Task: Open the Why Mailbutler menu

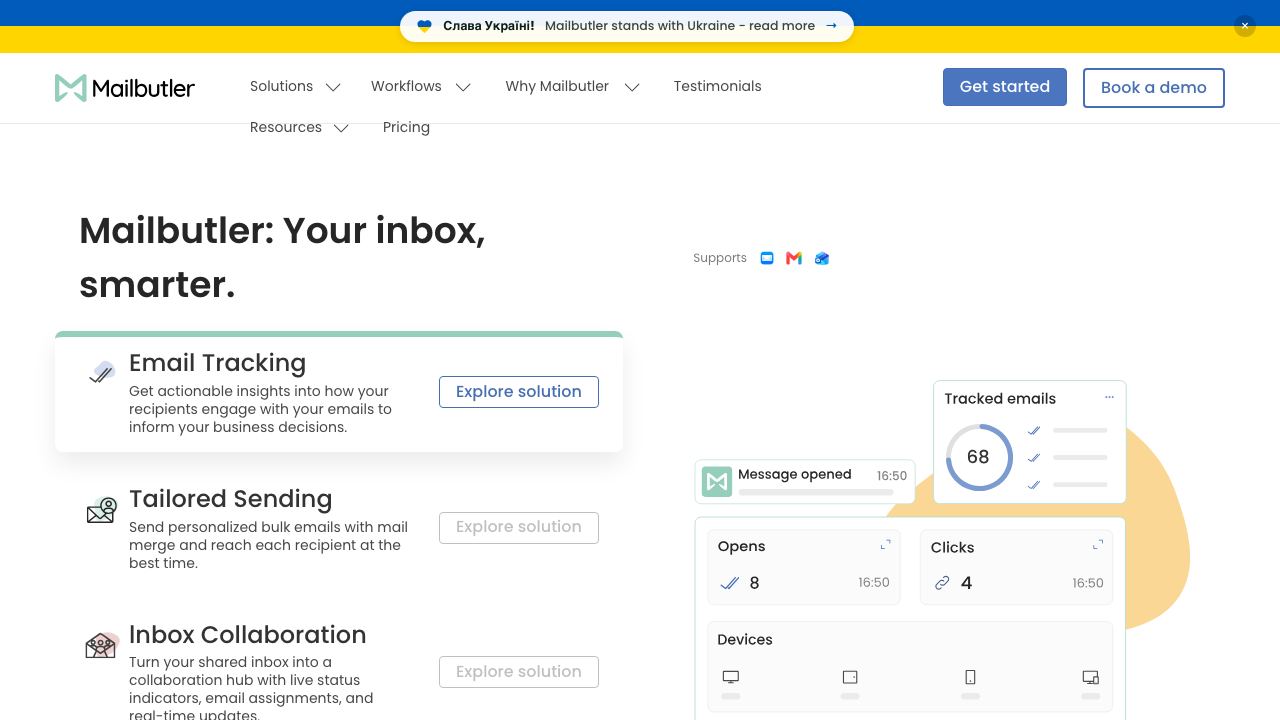Action: pyautogui.click(x=557, y=86)
